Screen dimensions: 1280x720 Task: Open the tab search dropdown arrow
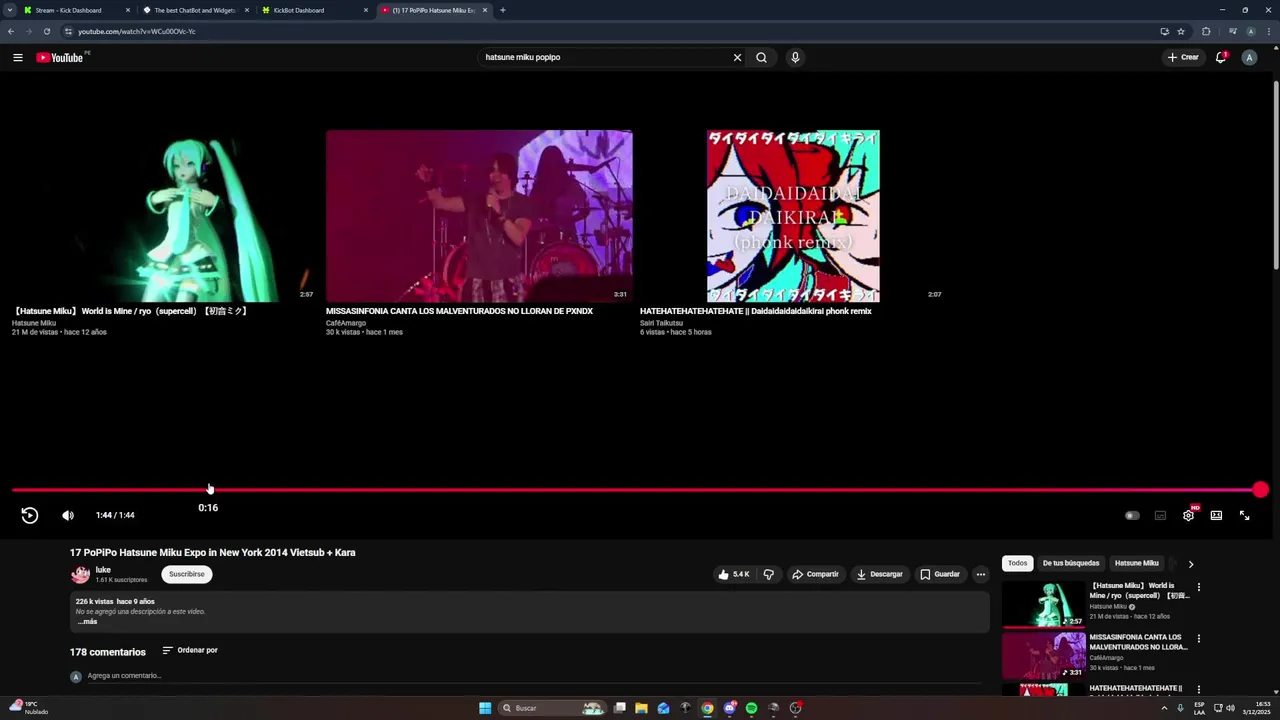10,10
